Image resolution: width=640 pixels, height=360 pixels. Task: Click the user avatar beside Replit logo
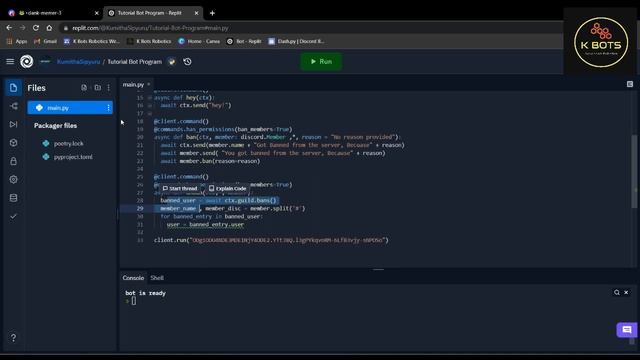pyautogui.click(x=45, y=62)
